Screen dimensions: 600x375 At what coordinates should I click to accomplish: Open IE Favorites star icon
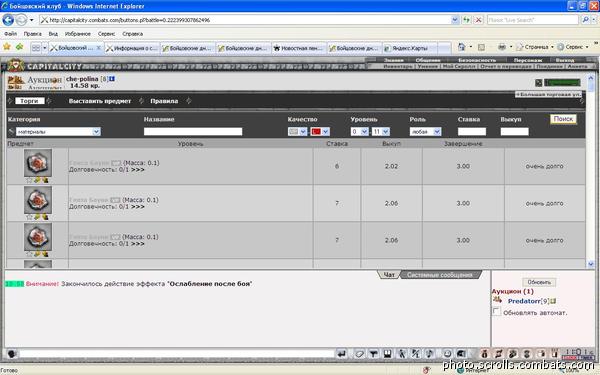tap(7, 47)
